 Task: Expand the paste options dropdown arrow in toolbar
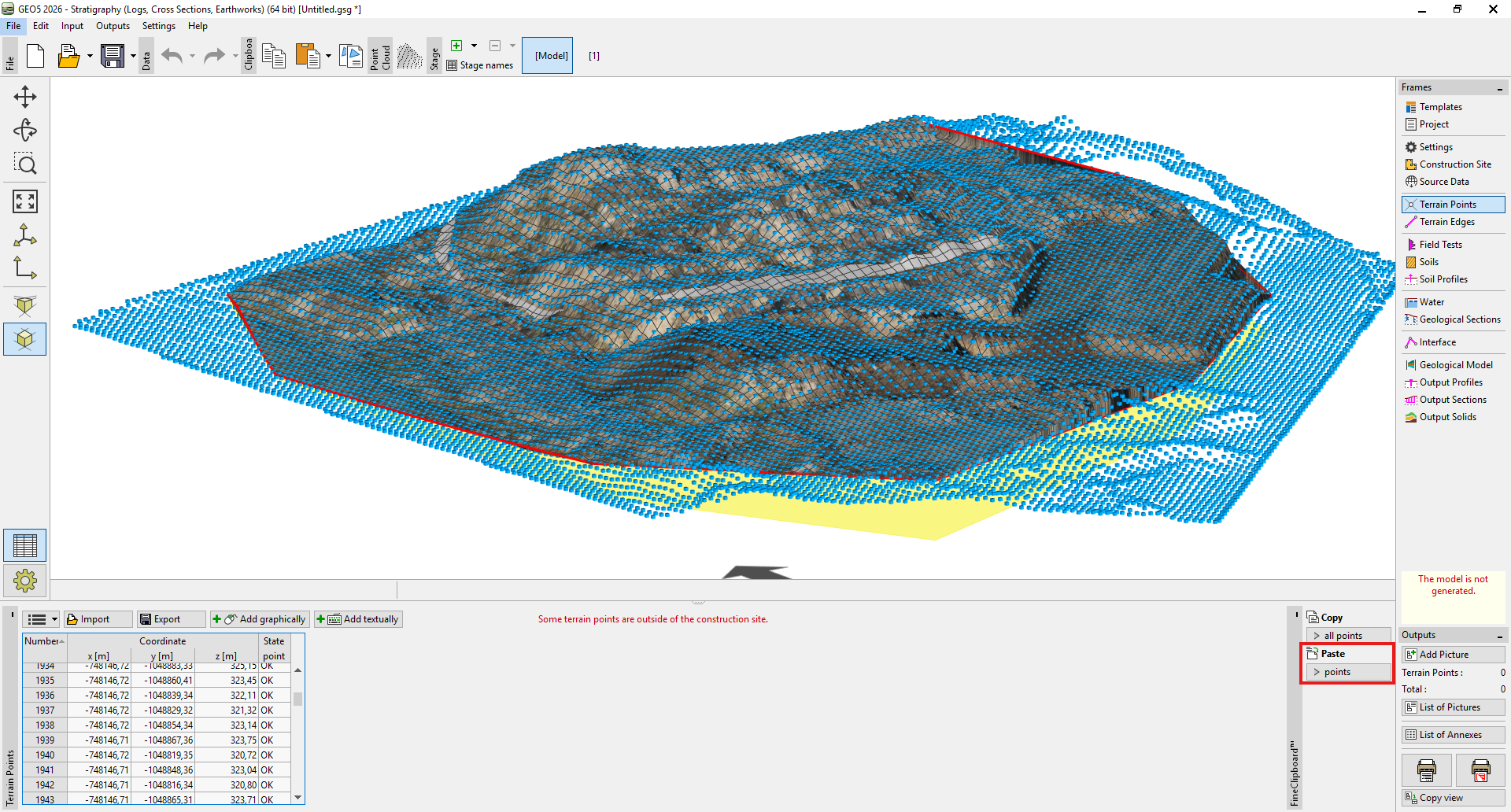click(x=328, y=56)
